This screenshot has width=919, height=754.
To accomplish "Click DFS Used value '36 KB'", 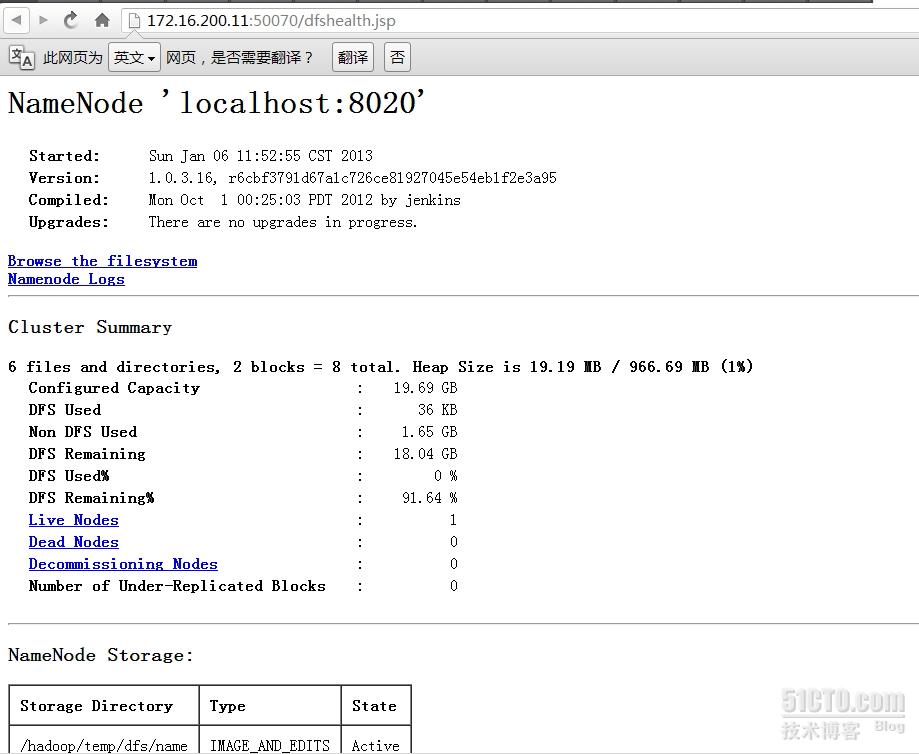I will click(x=438, y=410).
